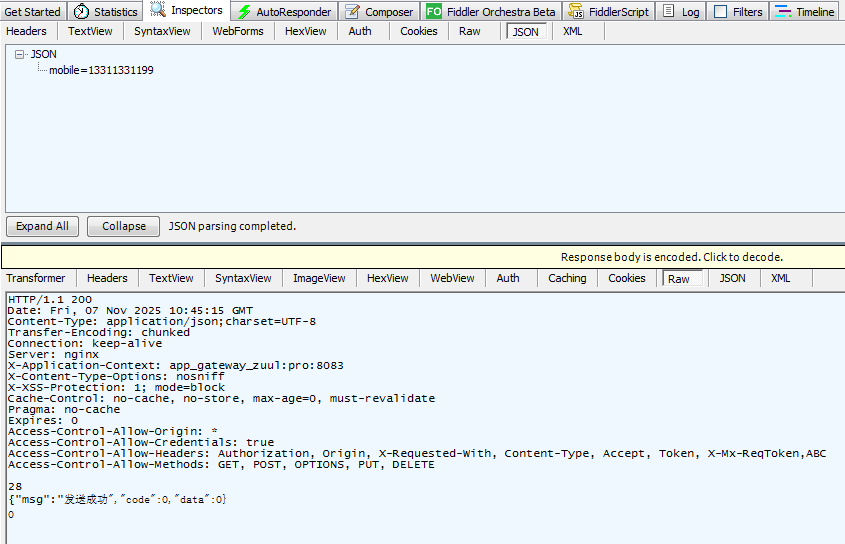Open the response Transformer tab
The image size is (845, 544).
[x=36, y=278]
